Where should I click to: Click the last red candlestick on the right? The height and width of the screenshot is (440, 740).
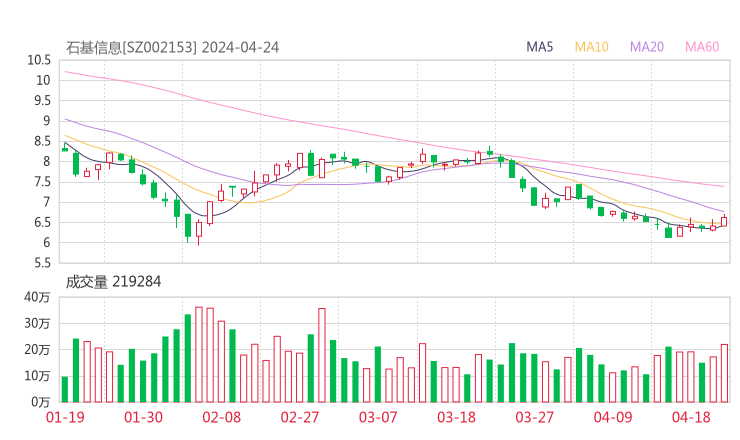724,221
